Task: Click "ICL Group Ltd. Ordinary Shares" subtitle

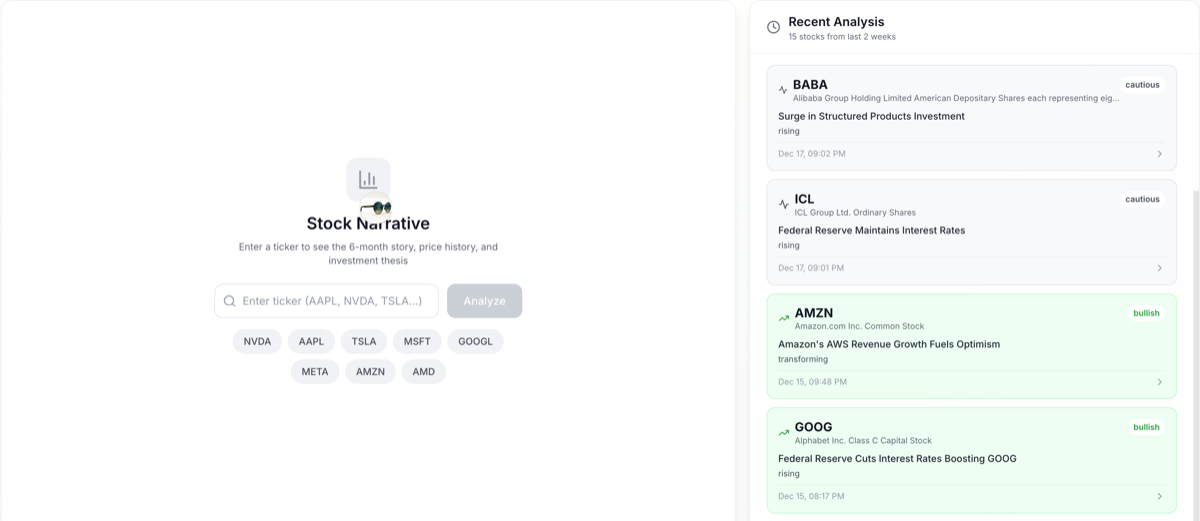Action: [855, 212]
